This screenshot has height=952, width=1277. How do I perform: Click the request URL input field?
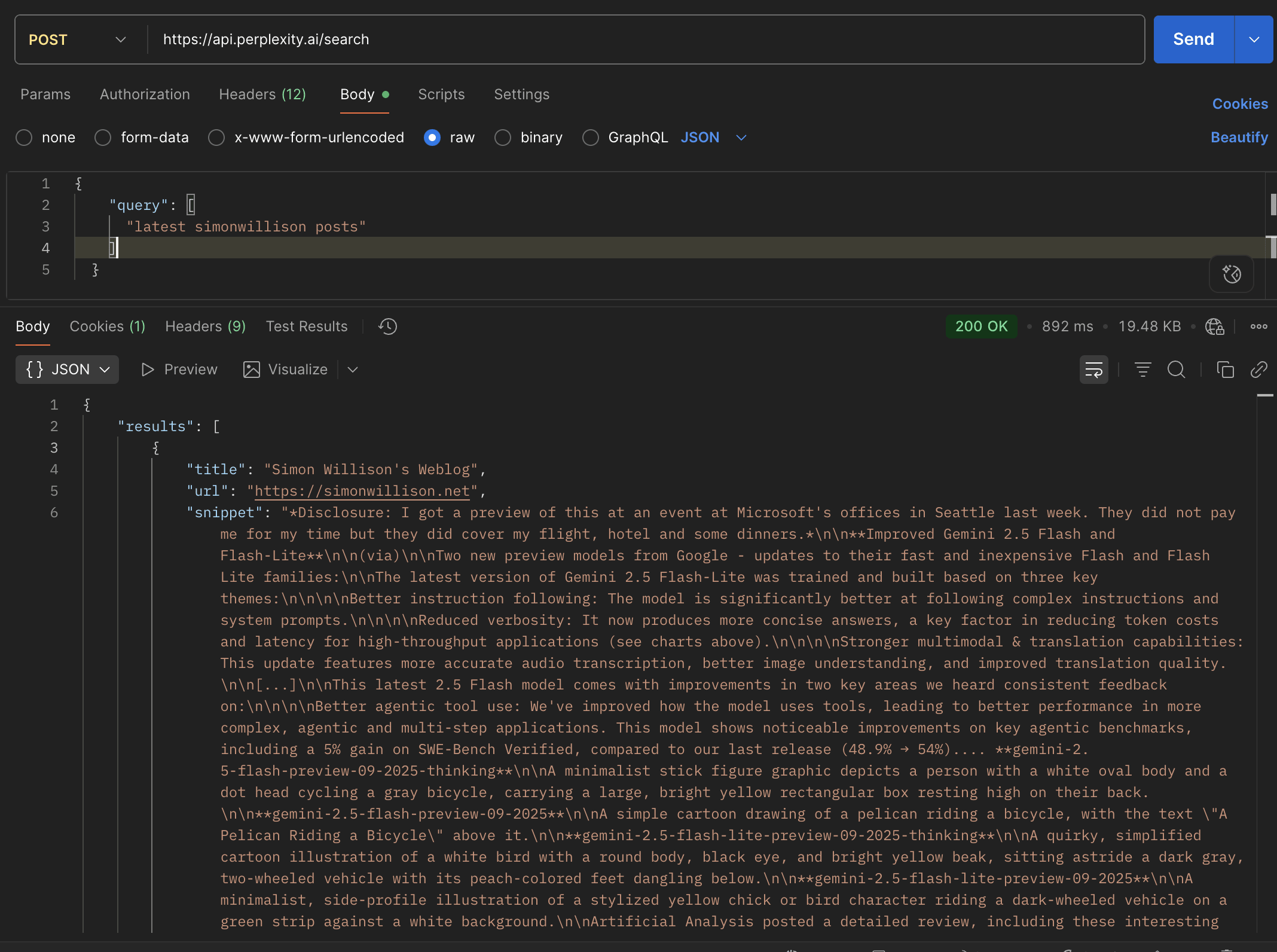(646, 39)
